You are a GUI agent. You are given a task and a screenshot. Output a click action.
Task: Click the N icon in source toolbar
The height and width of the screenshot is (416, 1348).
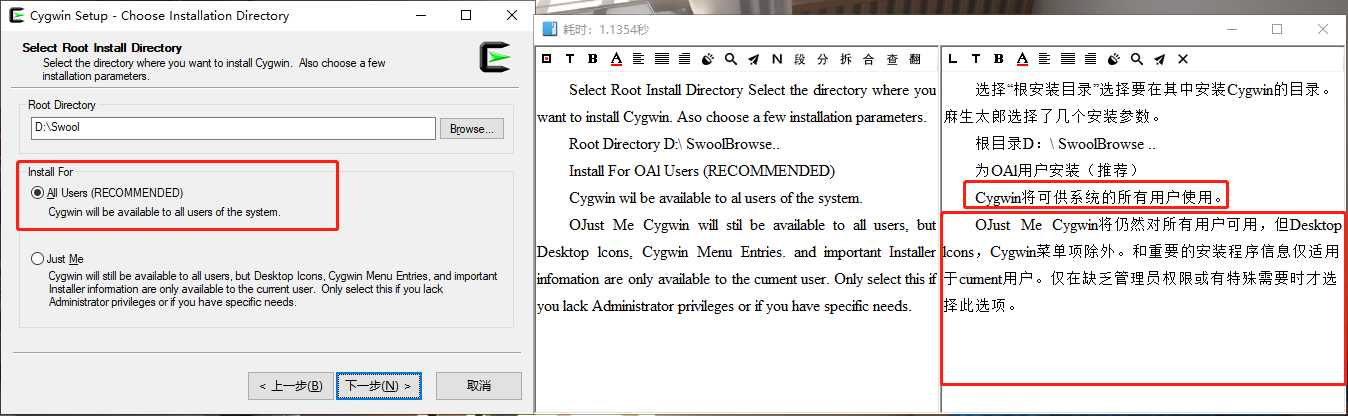776,59
